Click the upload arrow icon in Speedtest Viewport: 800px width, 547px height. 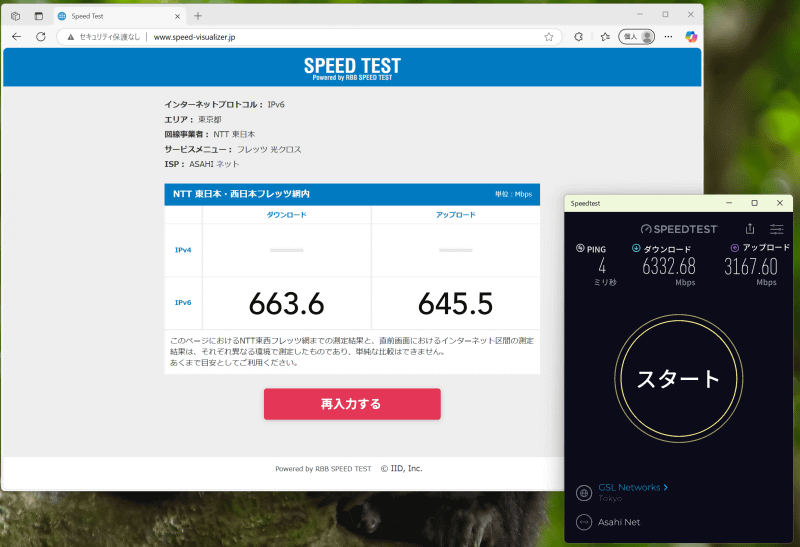(735, 247)
